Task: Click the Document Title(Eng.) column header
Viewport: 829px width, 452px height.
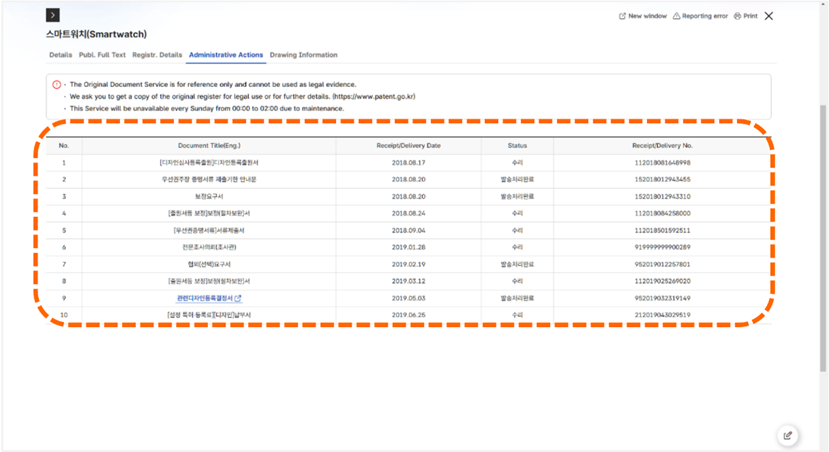Action: point(208,145)
